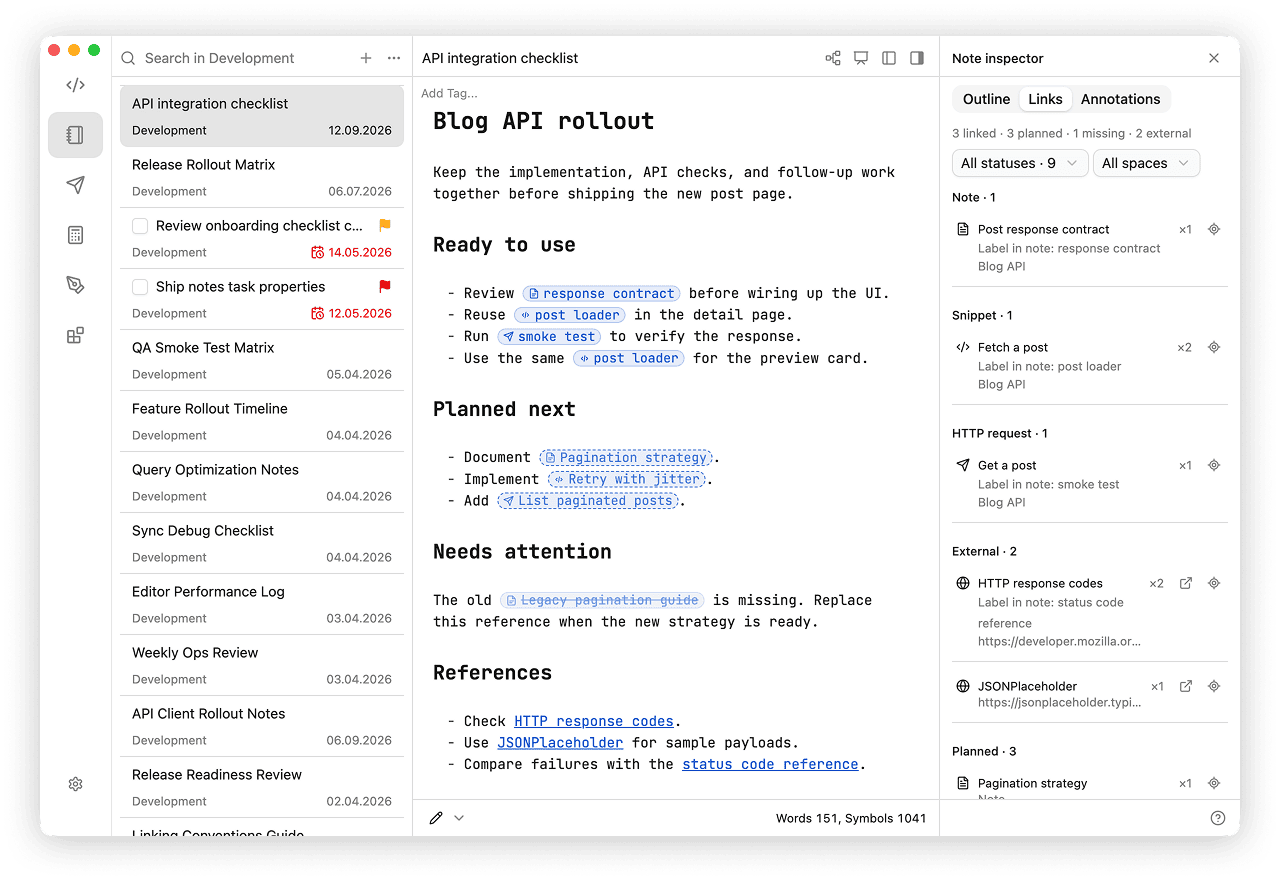
Task: Select the Release Readiness Review note
Action: 262,787
